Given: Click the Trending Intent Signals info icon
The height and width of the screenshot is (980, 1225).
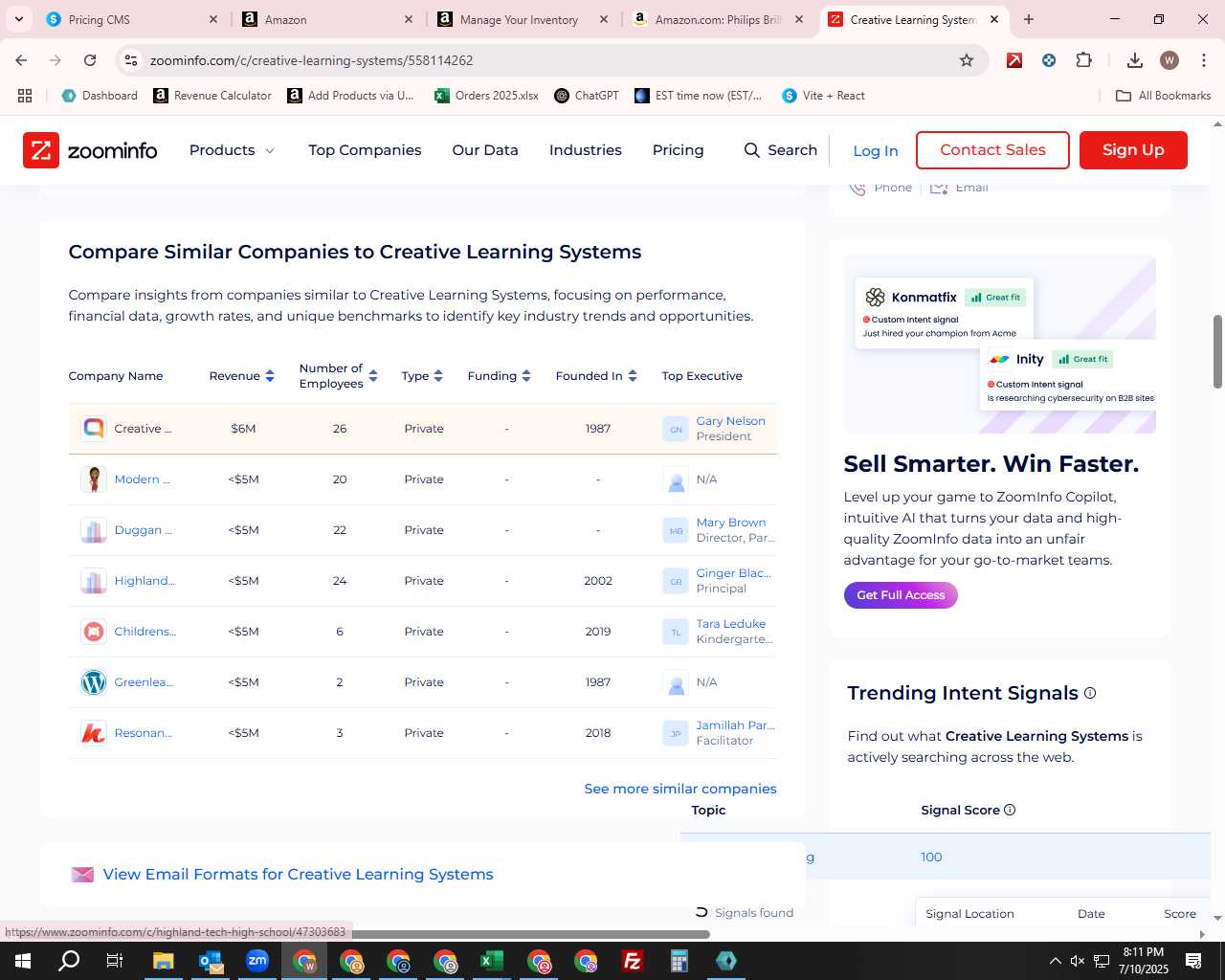Looking at the screenshot, I should click(x=1090, y=693).
